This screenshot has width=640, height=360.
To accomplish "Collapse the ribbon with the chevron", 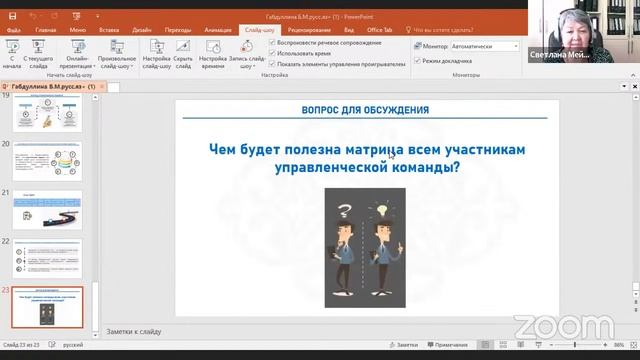I will pyautogui.click(x=633, y=75).
